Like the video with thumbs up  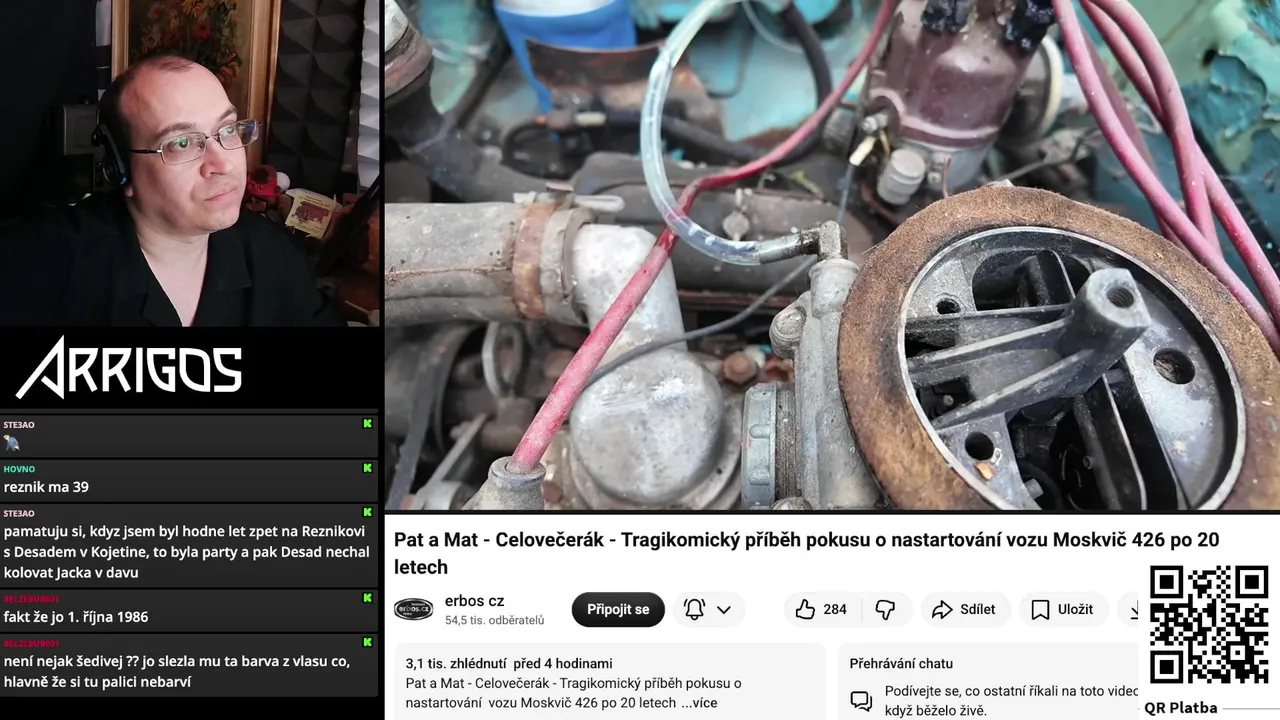coord(820,609)
